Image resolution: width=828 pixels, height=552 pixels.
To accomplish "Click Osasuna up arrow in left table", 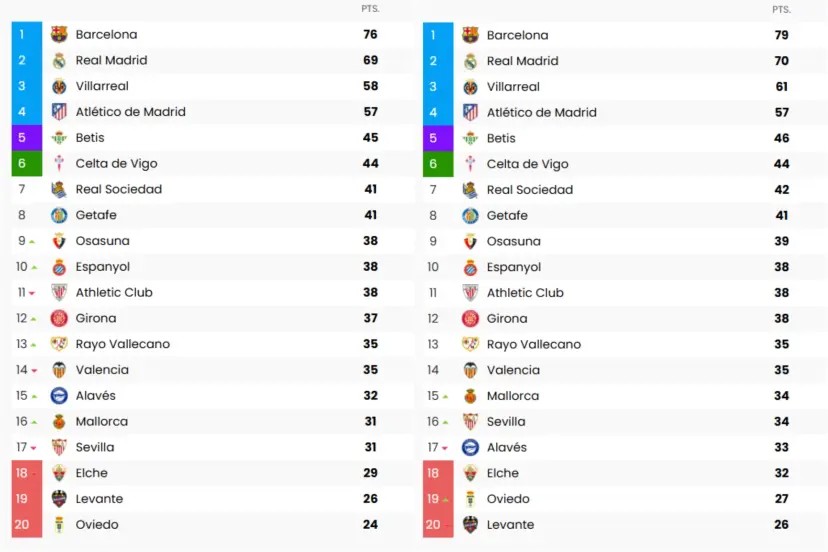I will [32, 242].
